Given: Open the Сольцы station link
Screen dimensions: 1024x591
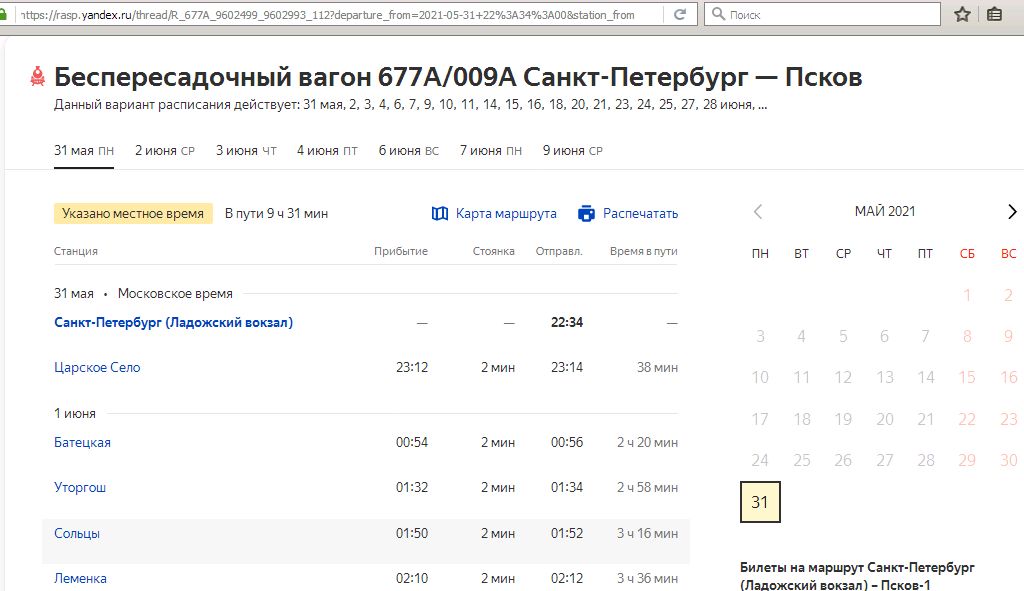Looking at the screenshot, I should point(77,533).
